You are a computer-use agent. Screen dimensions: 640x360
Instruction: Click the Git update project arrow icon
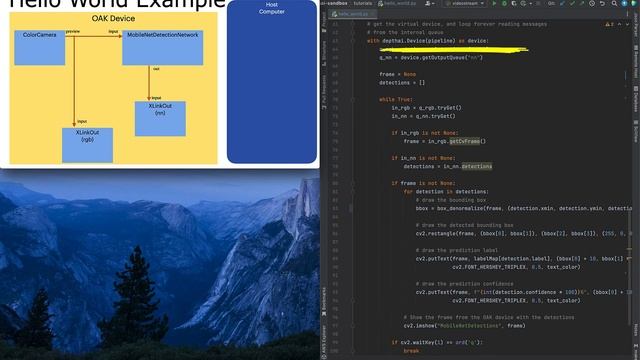click(562, 3)
